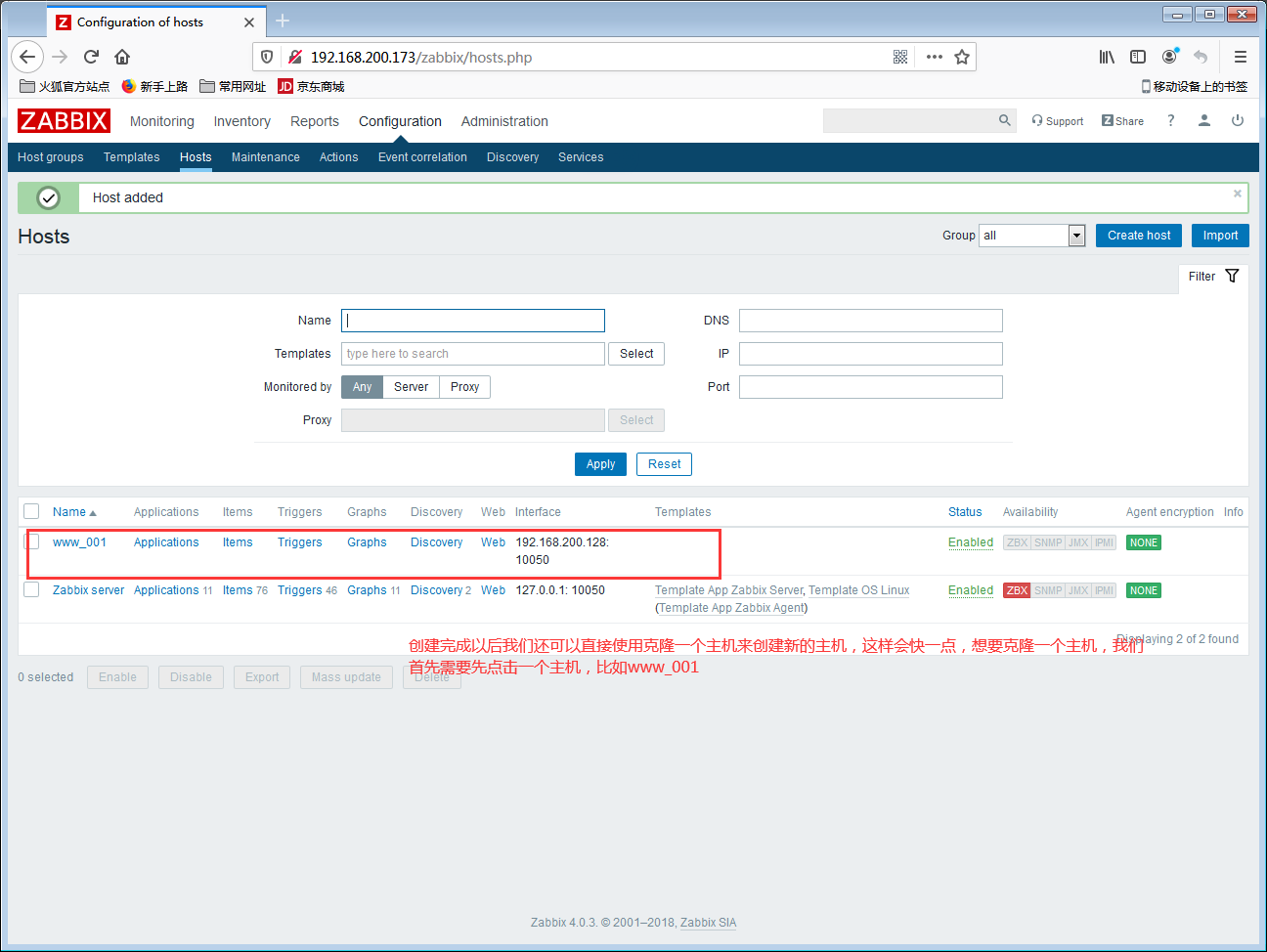Open Triggers for Zabbix server
The height and width of the screenshot is (952, 1267).
(300, 590)
